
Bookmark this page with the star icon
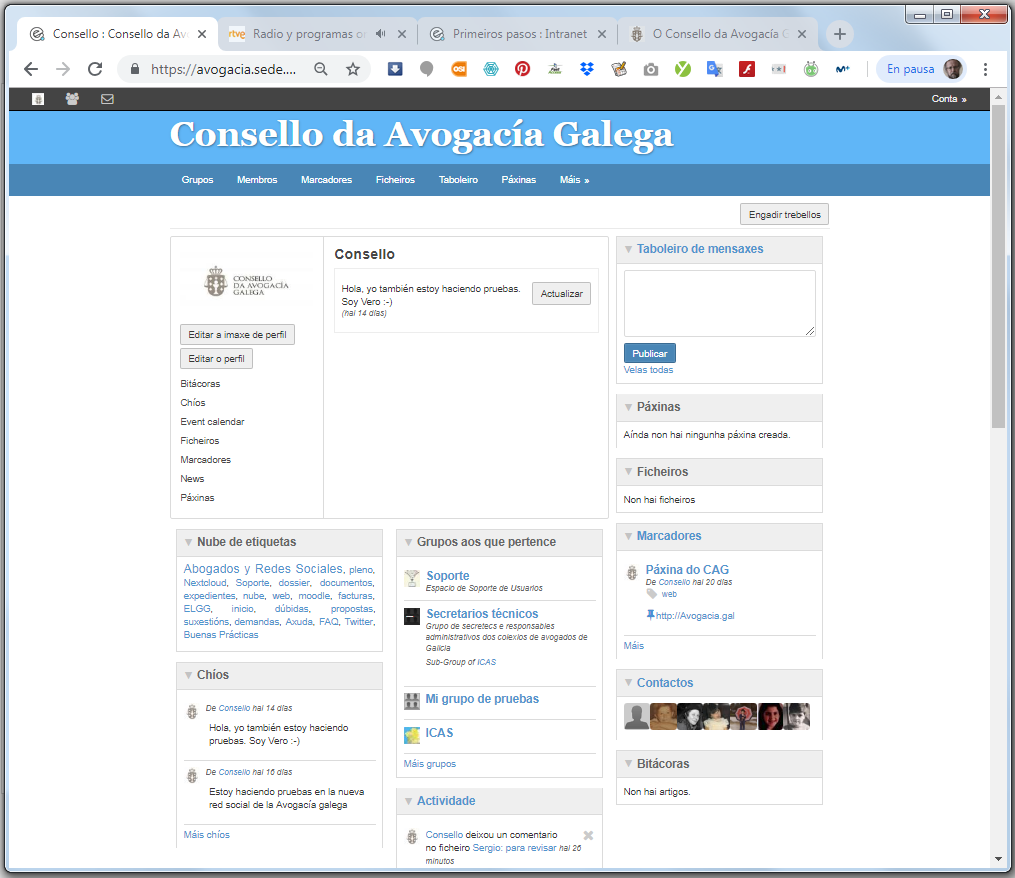[353, 69]
